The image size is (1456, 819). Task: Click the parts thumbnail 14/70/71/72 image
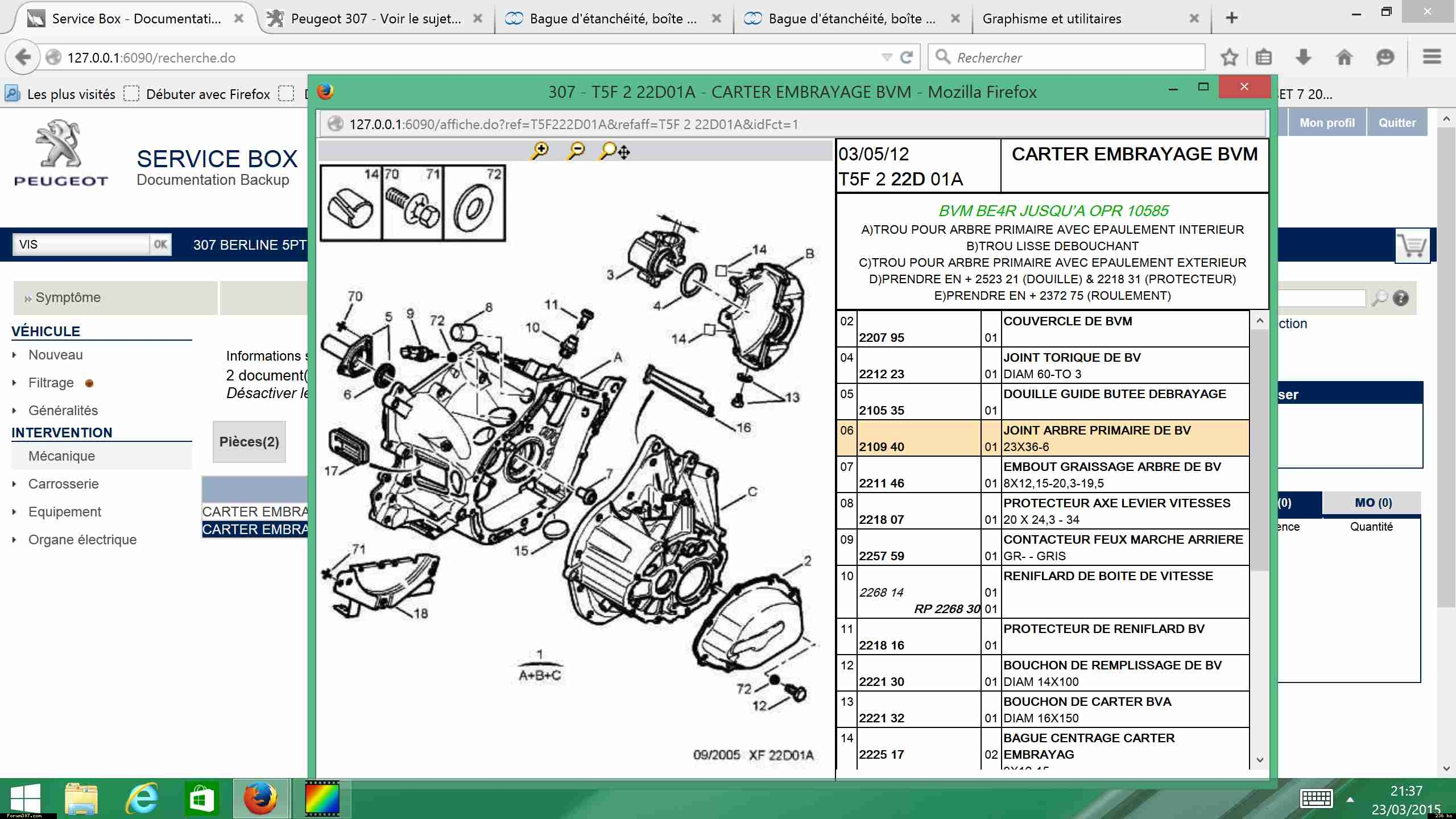click(413, 204)
